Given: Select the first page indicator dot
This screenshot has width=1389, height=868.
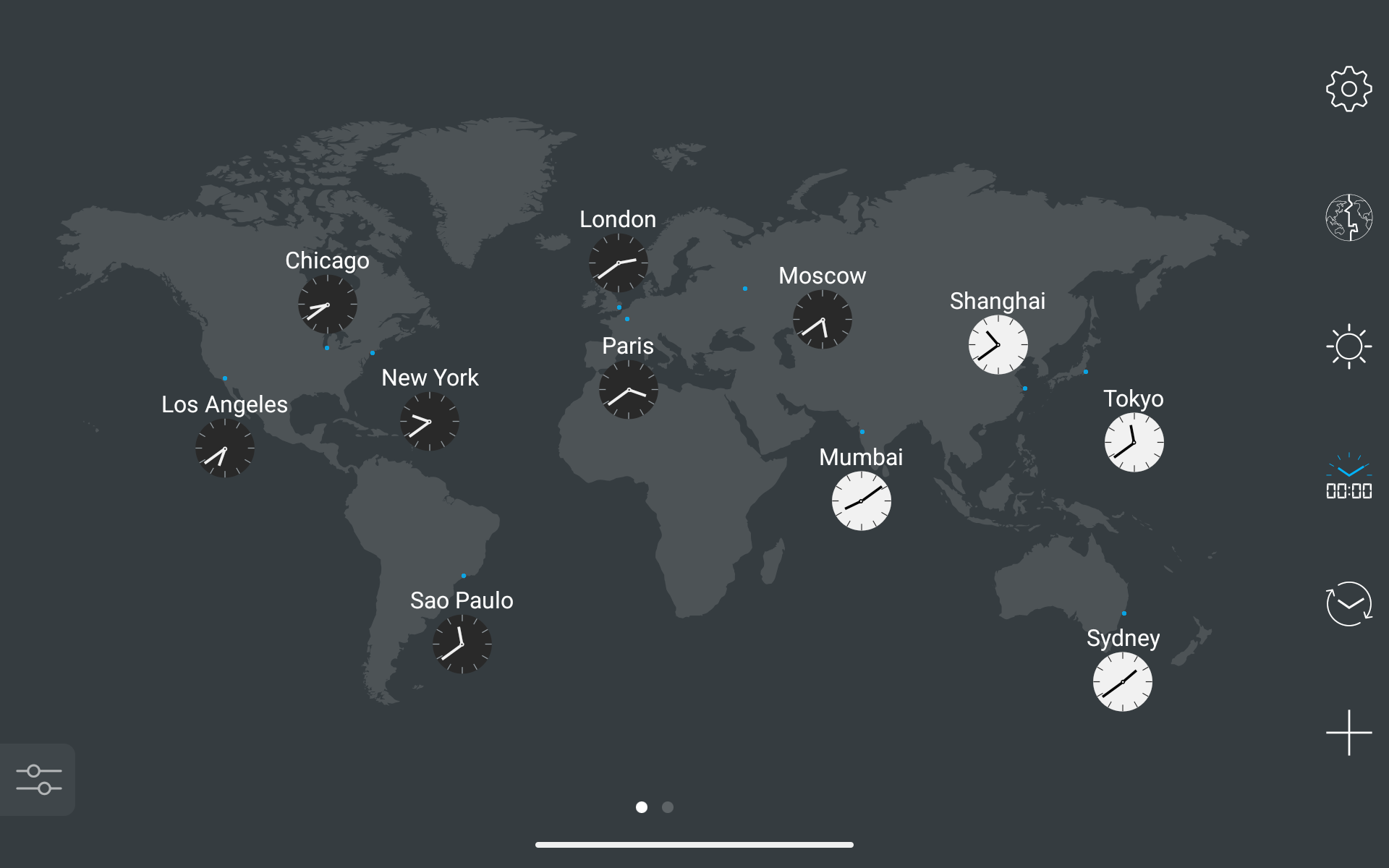Looking at the screenshot, I should 642,807.
